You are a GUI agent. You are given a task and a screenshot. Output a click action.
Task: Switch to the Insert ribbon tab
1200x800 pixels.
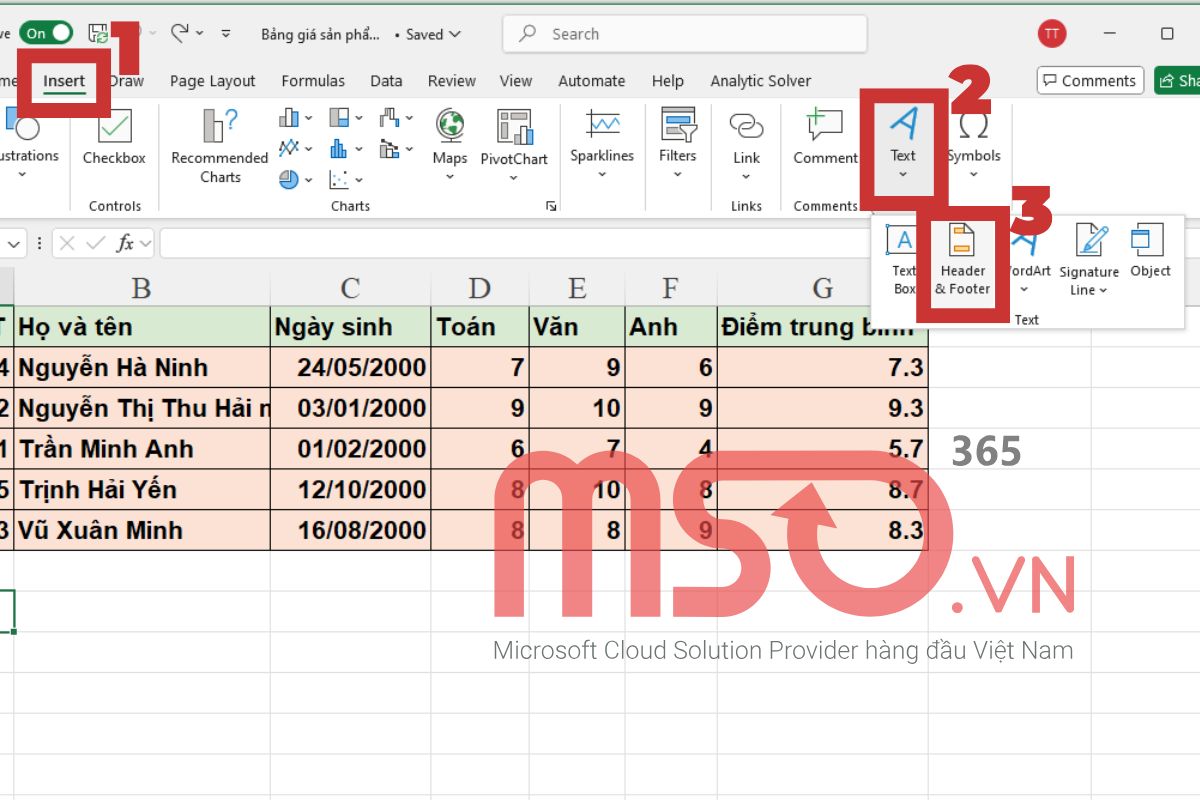coord(64,81)
